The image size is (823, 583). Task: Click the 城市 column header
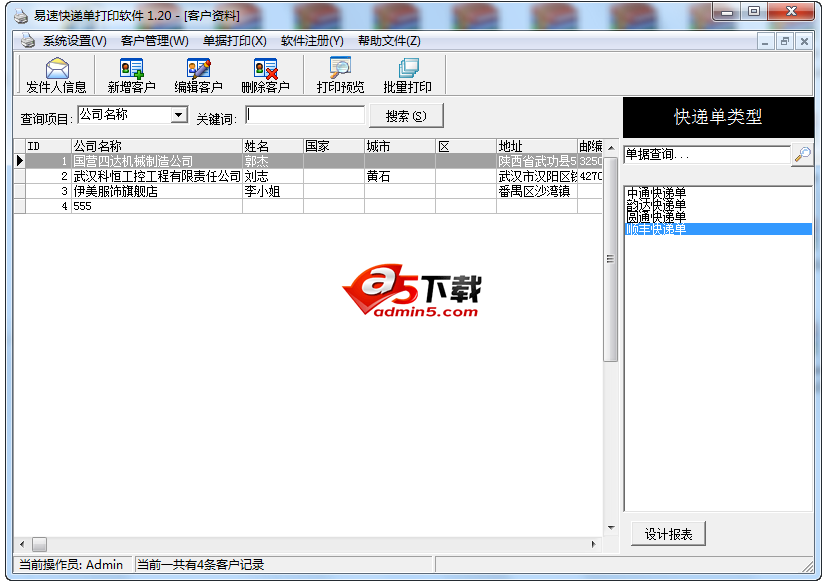pos(400,146)
